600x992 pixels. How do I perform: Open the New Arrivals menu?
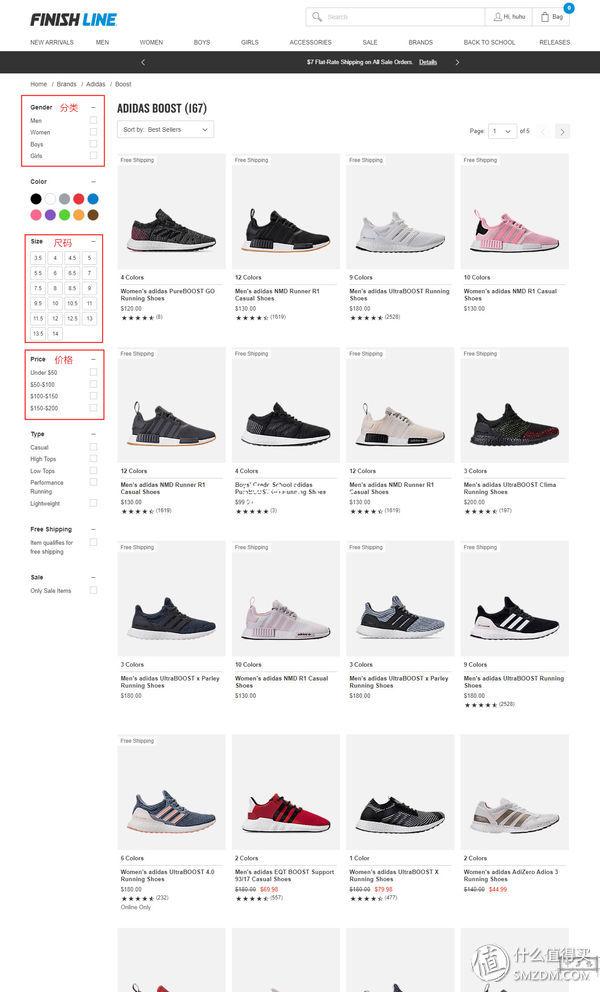click(52, 42)
